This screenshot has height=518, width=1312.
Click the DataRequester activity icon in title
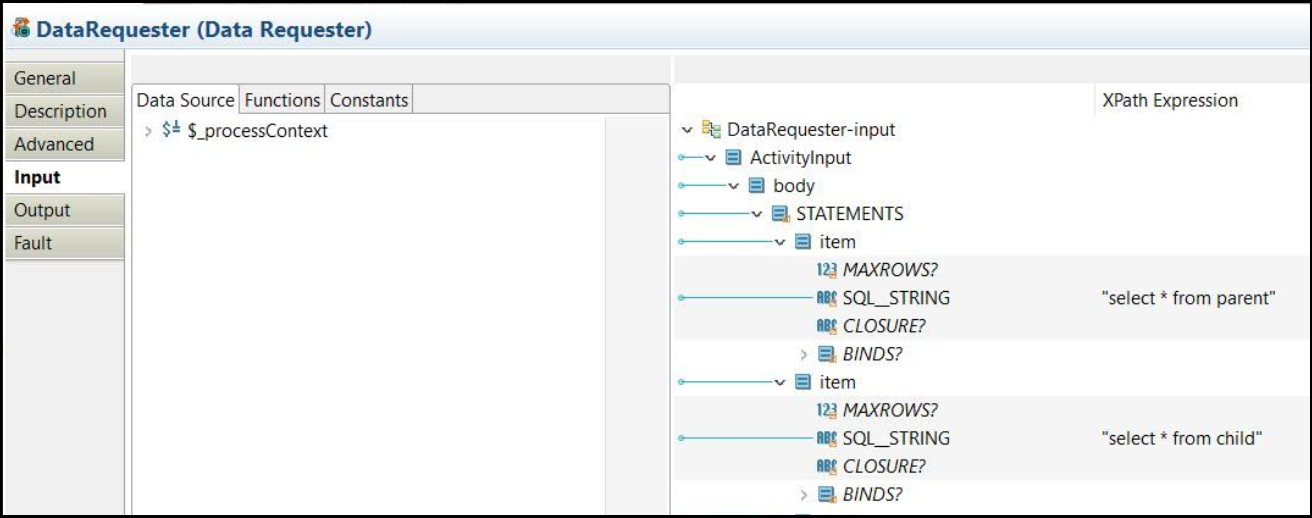(x=20, y=30)
